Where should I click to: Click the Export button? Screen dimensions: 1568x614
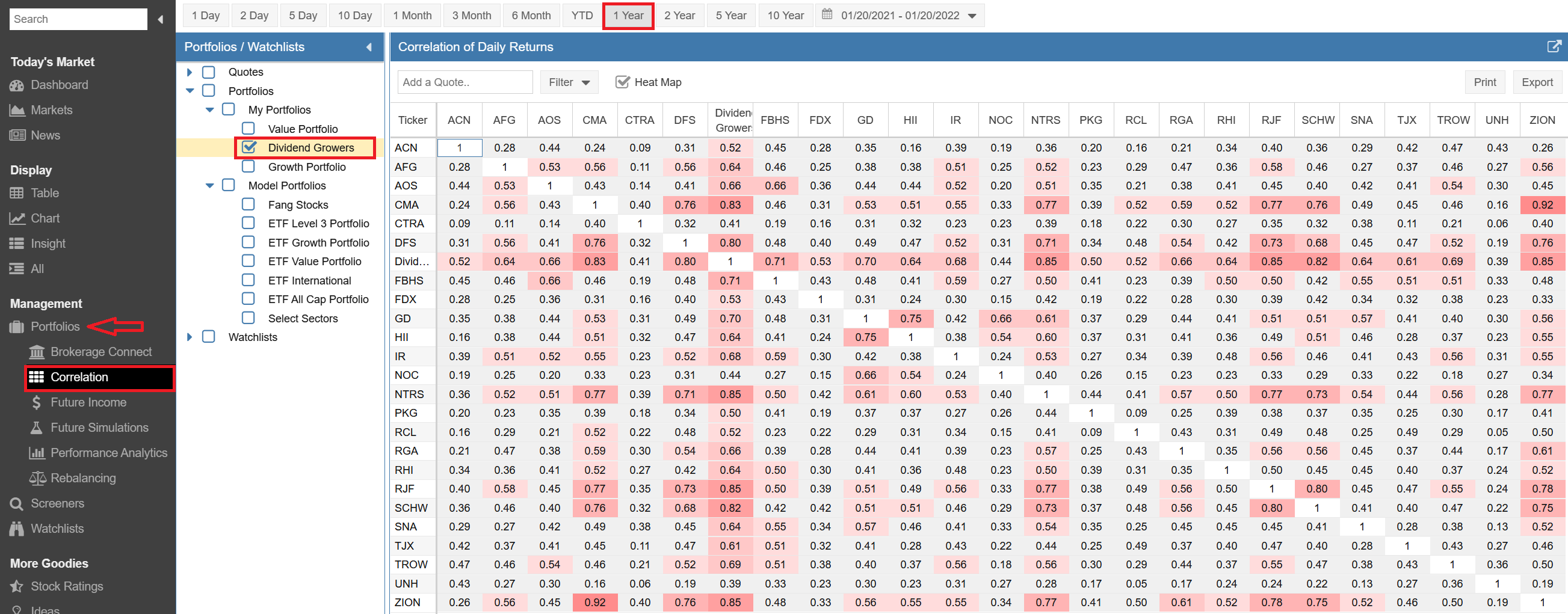coord(1536,82)
